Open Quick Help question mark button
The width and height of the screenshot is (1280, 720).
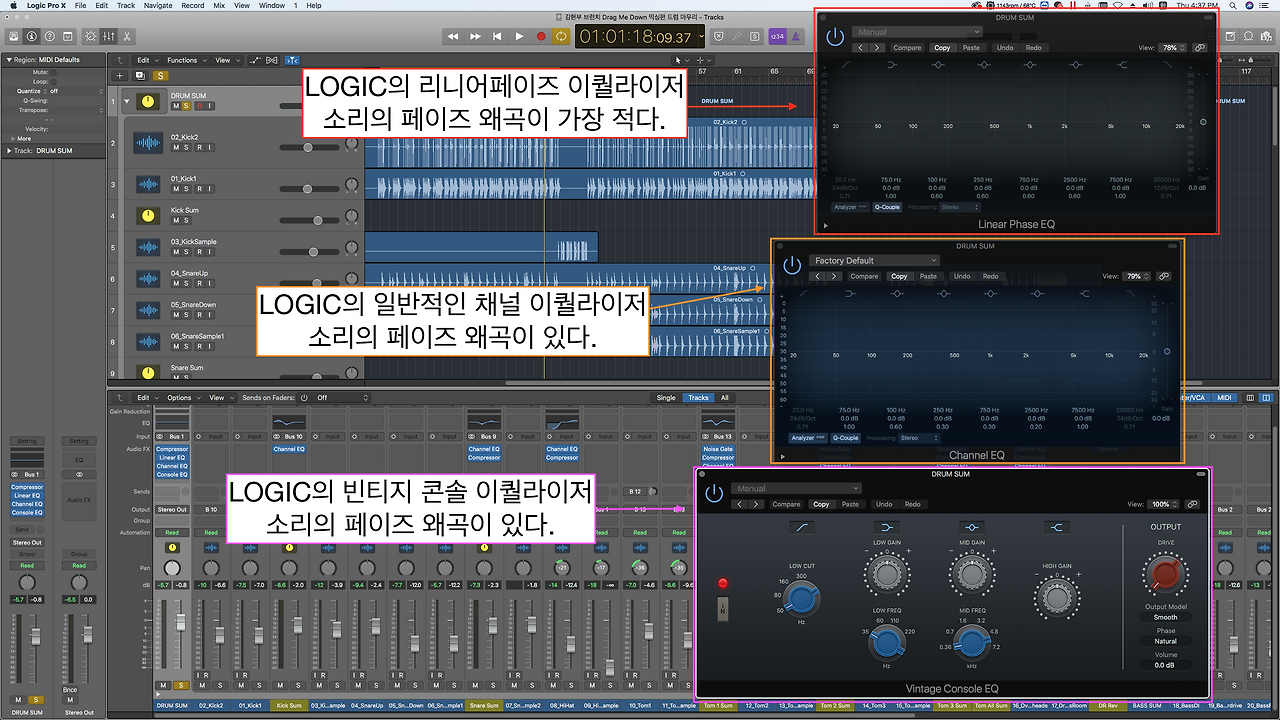pos(51,36)
